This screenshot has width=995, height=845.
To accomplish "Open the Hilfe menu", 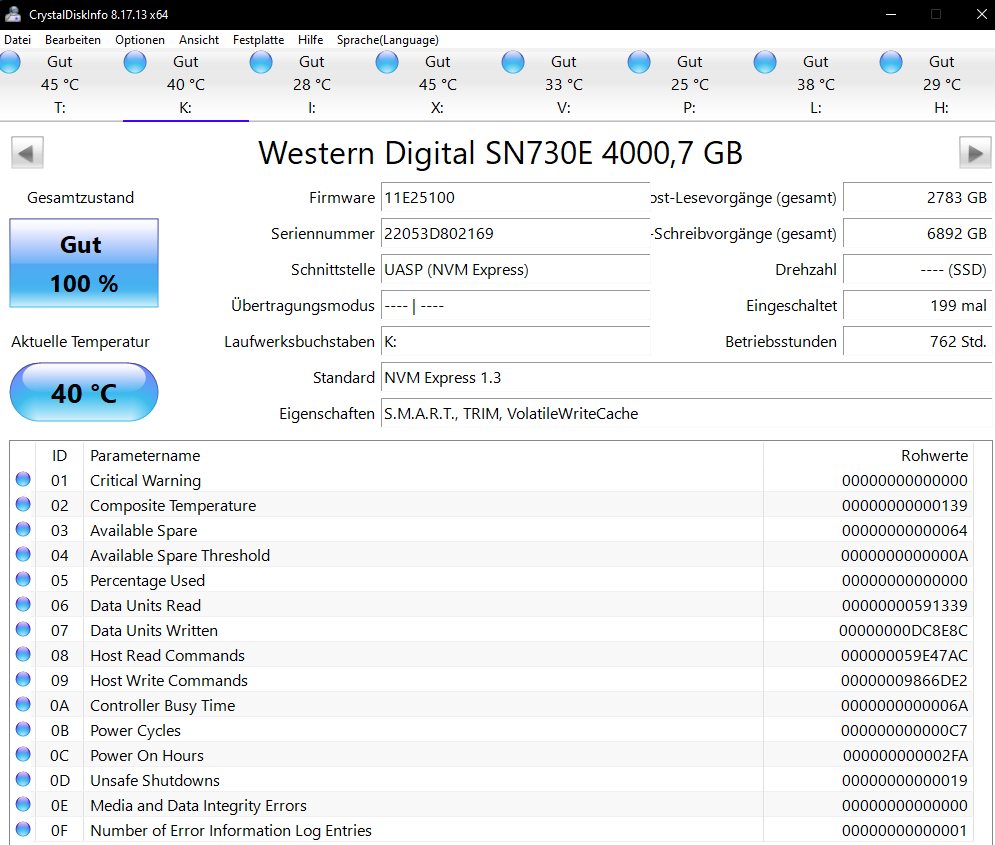I will click(310, 40).
